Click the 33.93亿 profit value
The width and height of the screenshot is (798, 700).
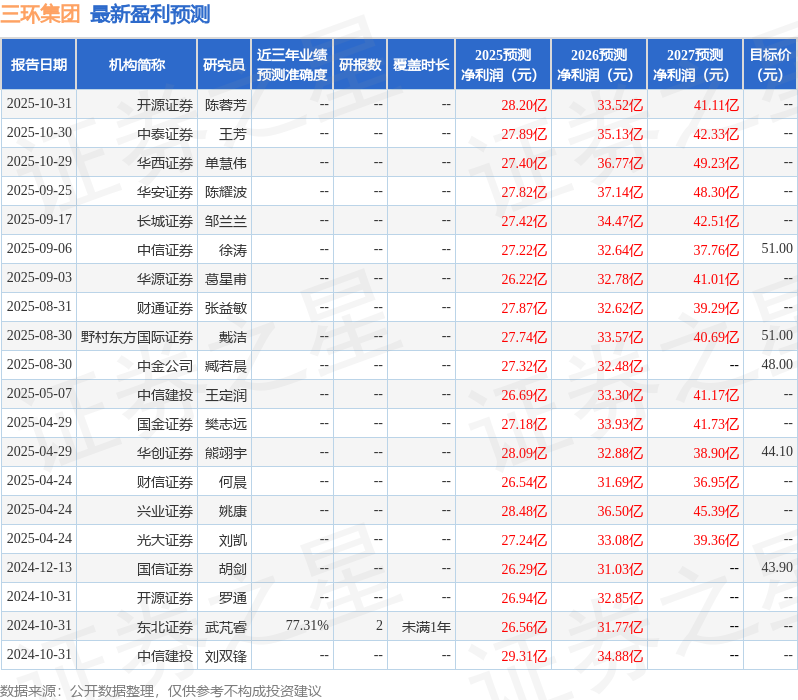coord(620,425)
